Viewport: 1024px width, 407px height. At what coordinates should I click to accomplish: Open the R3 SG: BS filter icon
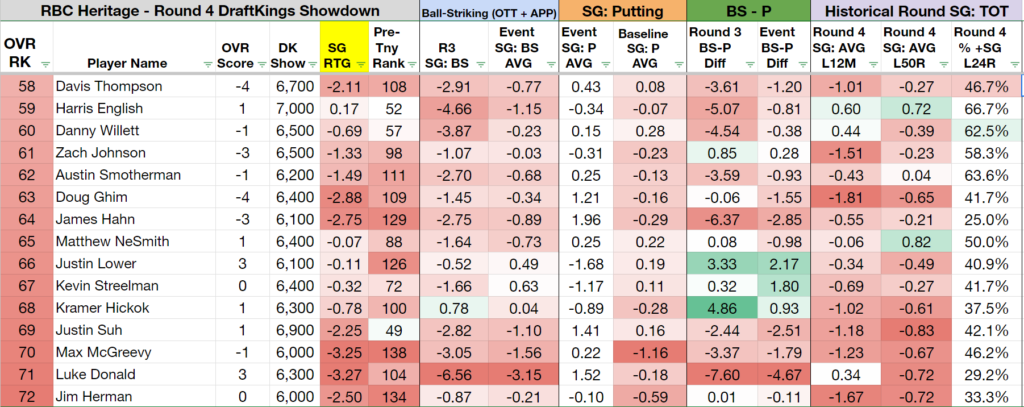pyautogui.click(x=482, y=64)
